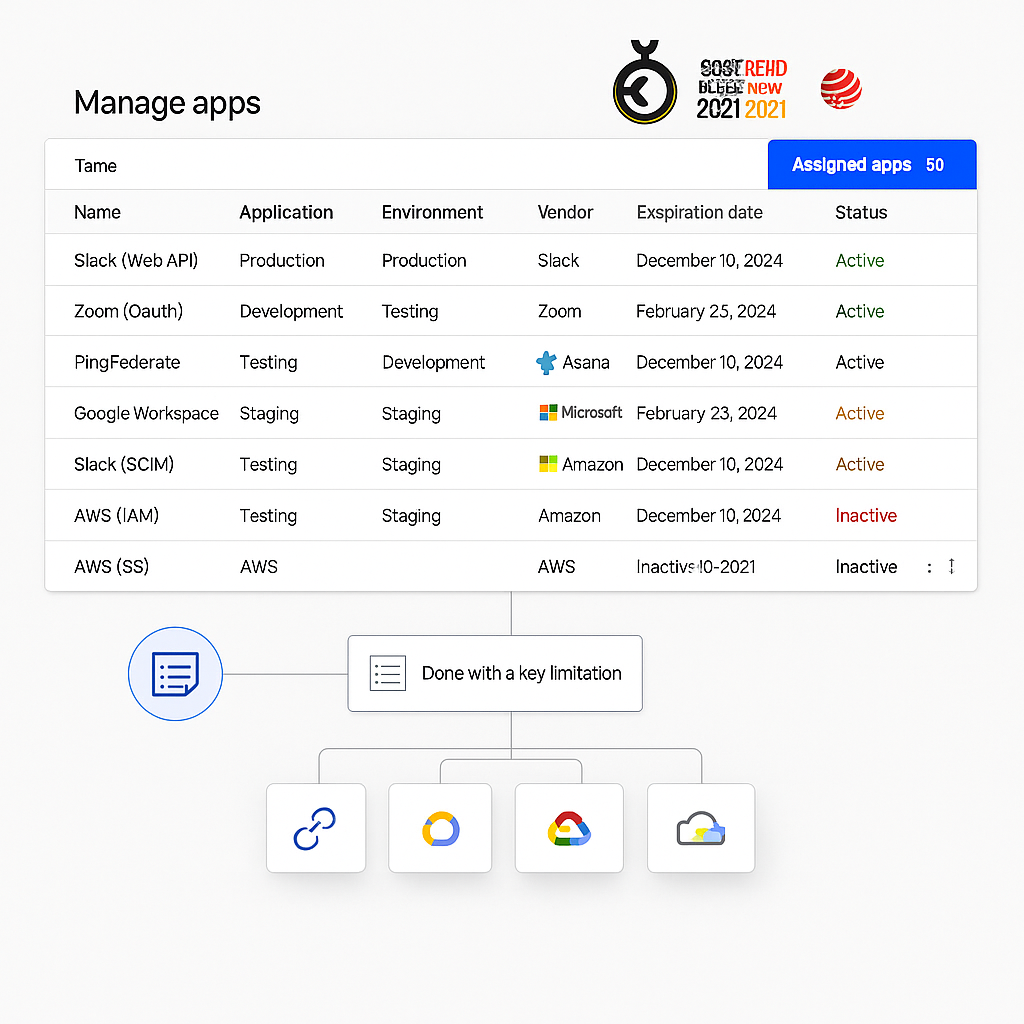Sort by the Vendor column header
The image size is (1024, 1024).
pyautogui.click(x=565, y=212)
